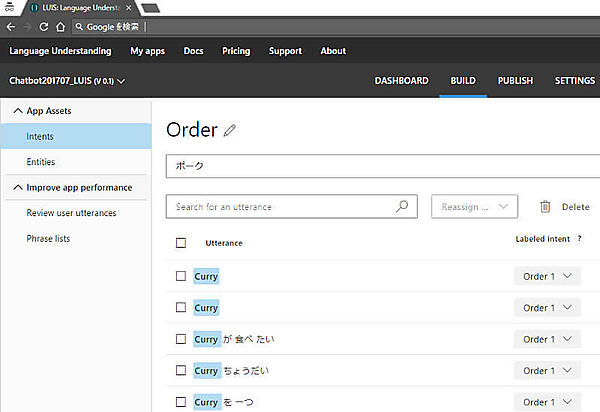
Task: Close the LUIS browser tab
Action: tap(129, 7)
